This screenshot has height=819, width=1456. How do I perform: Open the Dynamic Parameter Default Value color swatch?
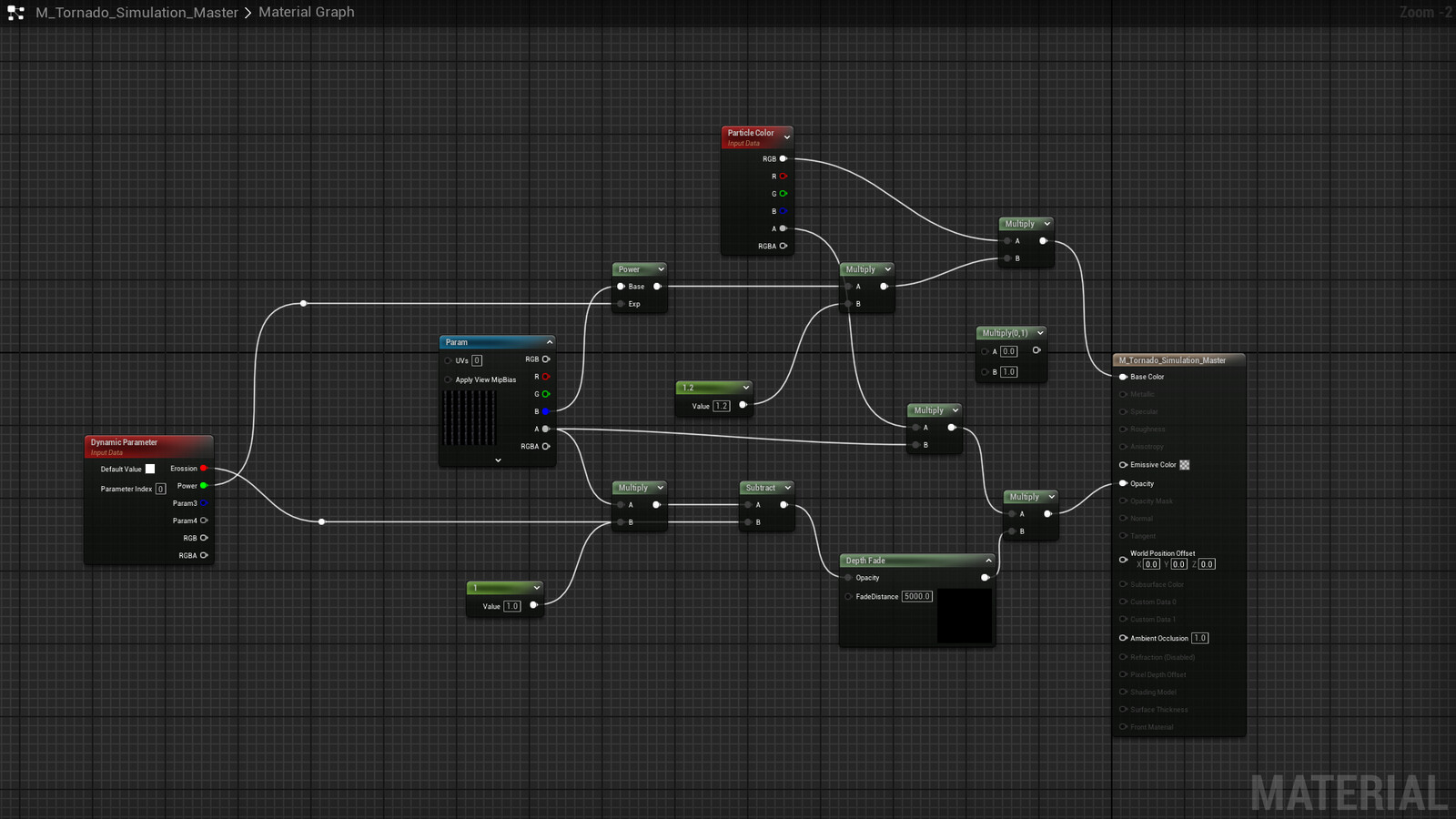(x=150, y=469)
